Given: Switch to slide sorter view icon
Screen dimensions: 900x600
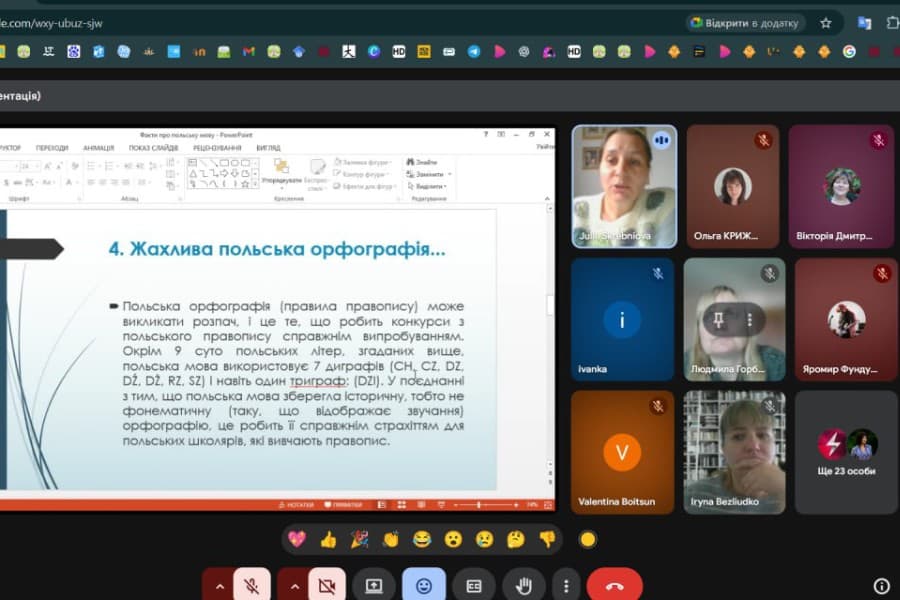Looking at the screenshot, I should (x=402, y=505).
